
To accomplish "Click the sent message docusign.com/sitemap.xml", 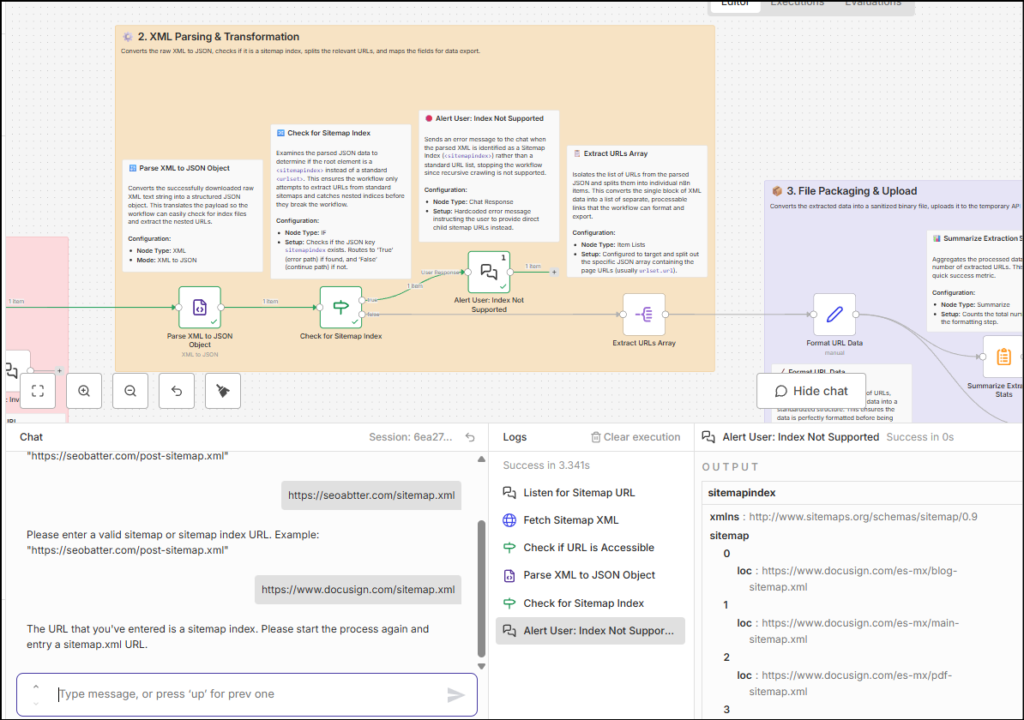I will point(358,589).
